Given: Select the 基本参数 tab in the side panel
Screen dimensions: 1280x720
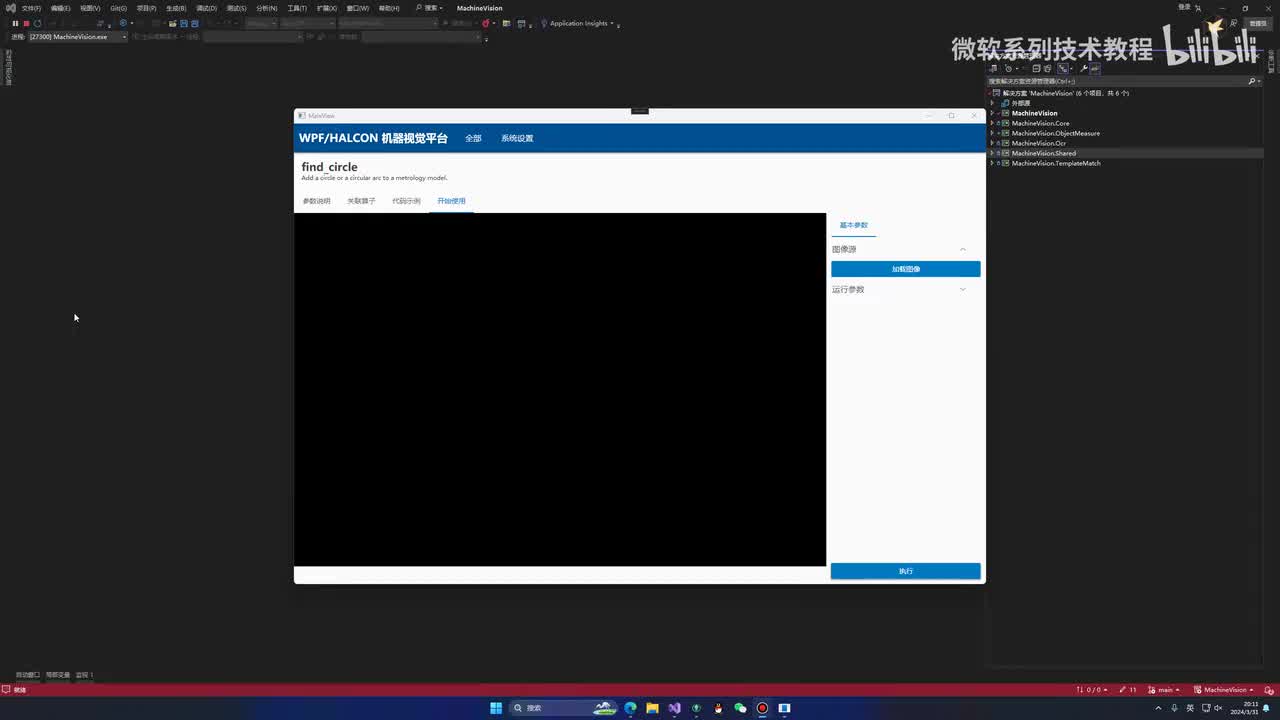Looking at the screenshot, I should 854,225.
